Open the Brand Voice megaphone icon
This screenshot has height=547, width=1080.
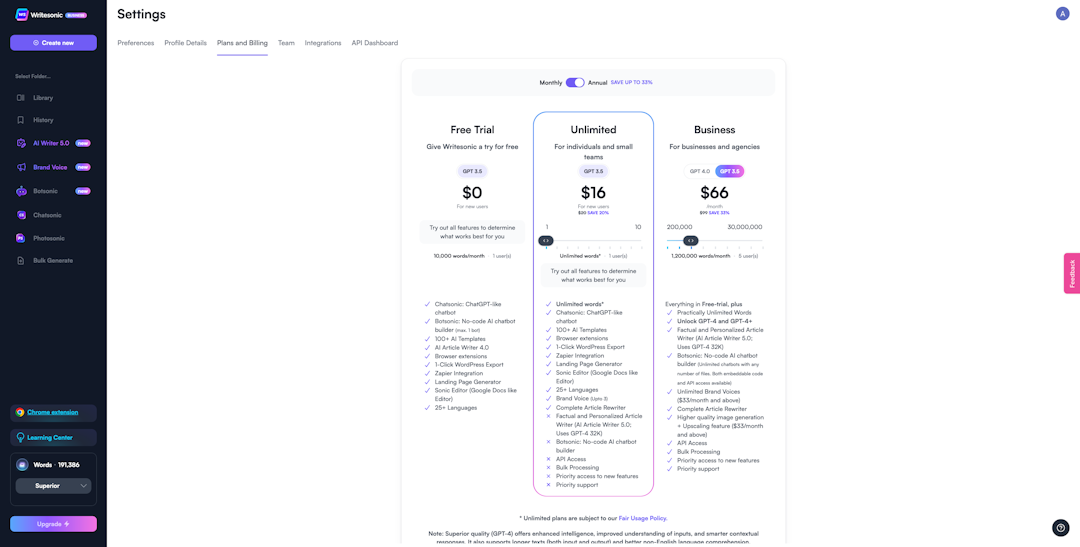click(21, 167)
